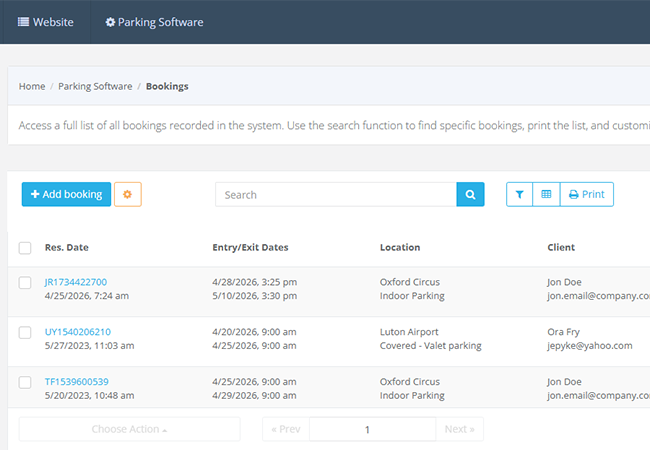The width and height of the screenshot is (650, 450).
Task: Click the Bookings breadcrumb
Action: [x=167, y=86]
